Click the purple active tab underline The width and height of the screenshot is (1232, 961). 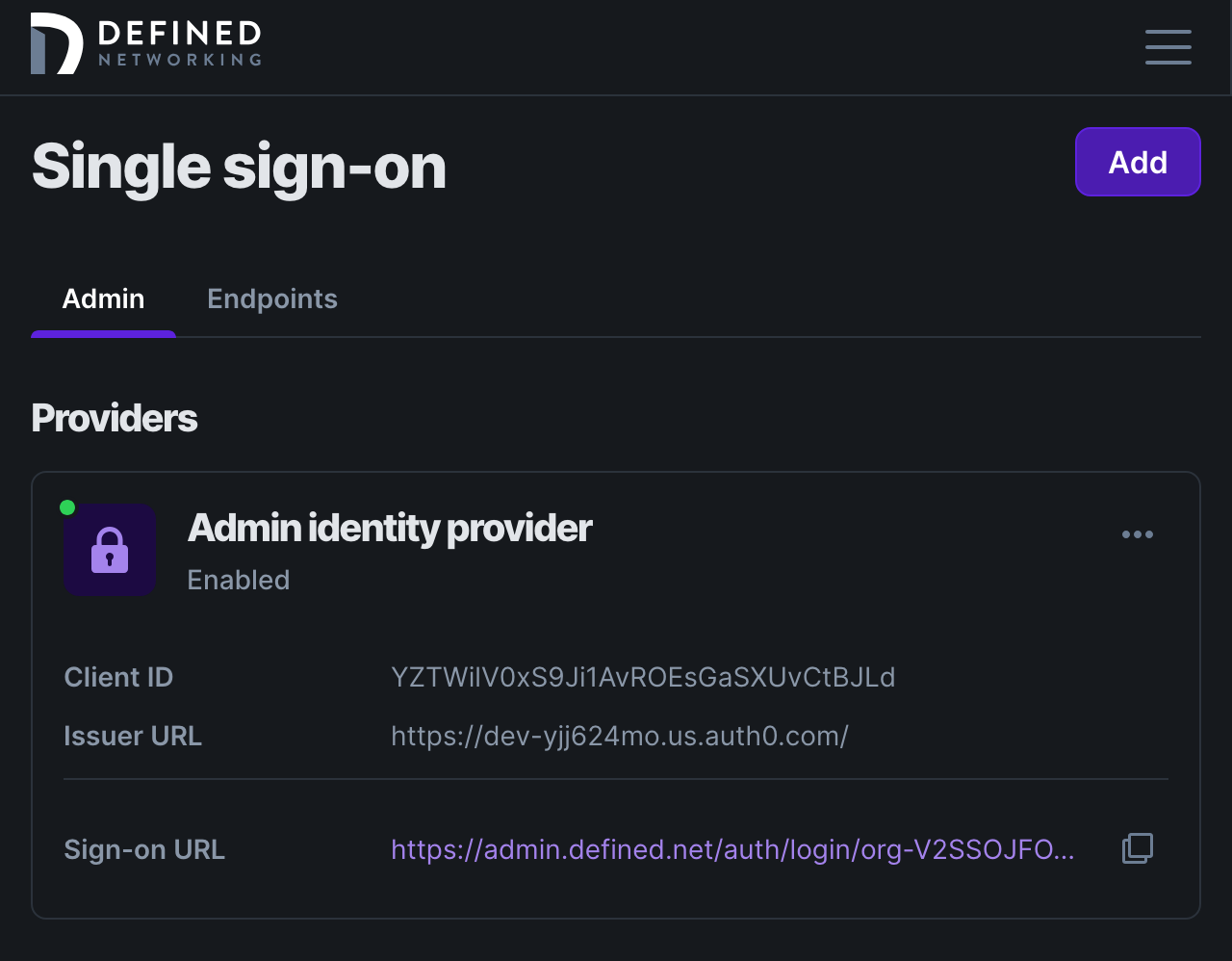103,334
